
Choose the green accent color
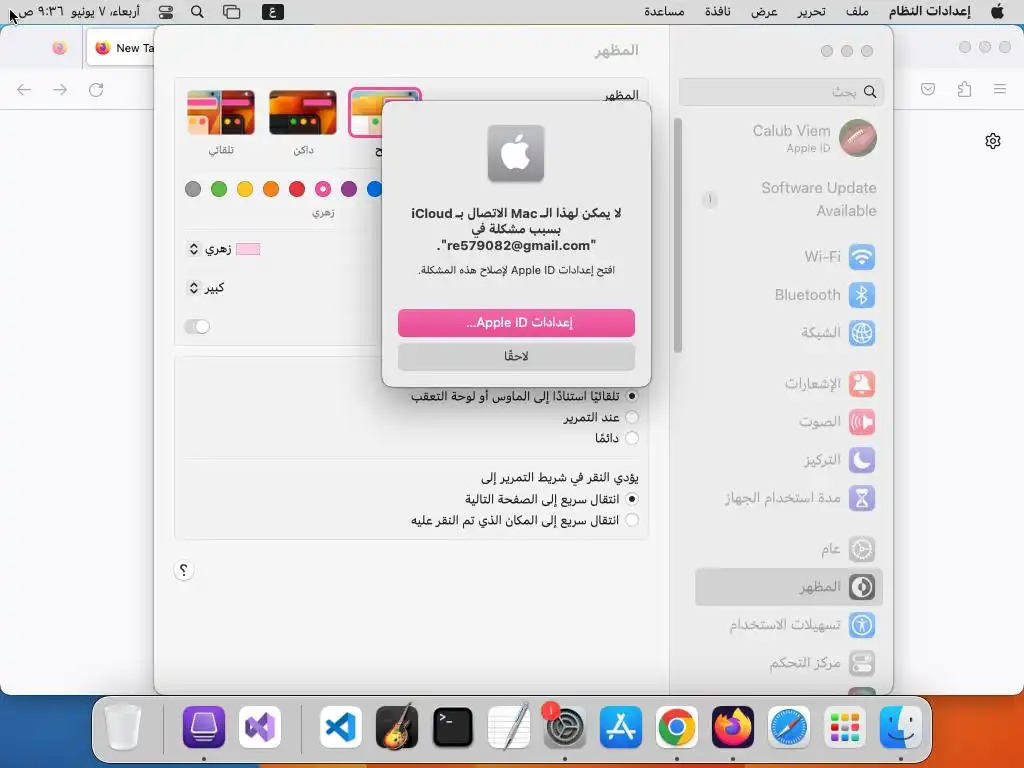219,189
